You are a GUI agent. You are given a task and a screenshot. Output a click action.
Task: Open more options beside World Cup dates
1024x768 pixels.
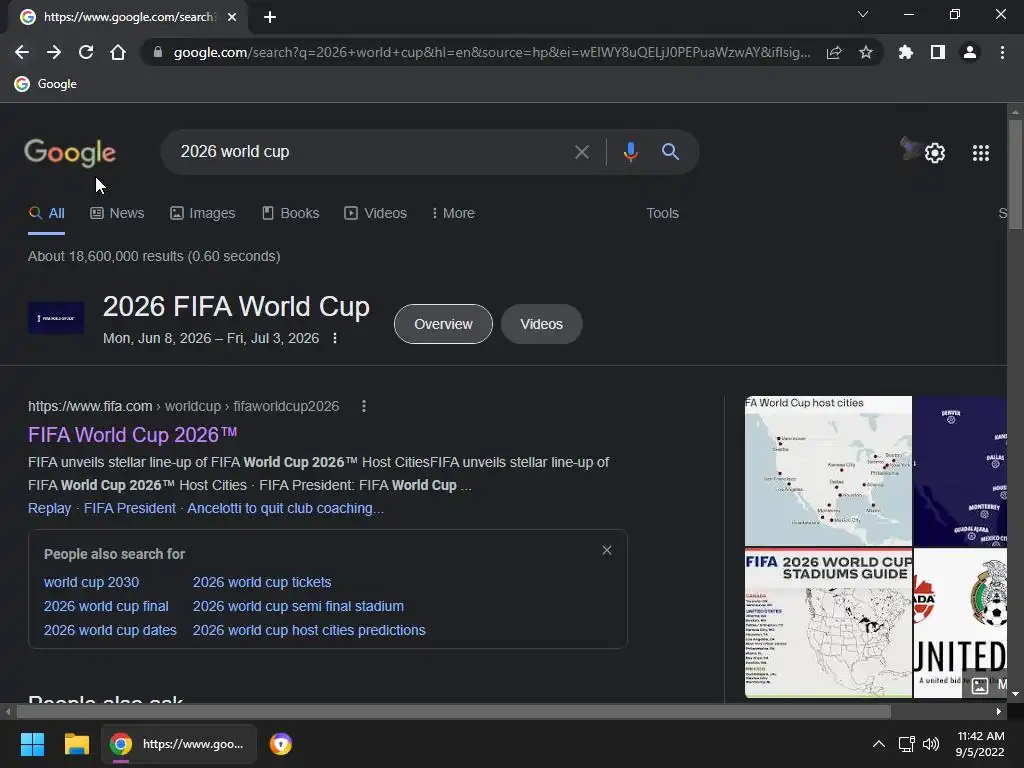point(335,338)
